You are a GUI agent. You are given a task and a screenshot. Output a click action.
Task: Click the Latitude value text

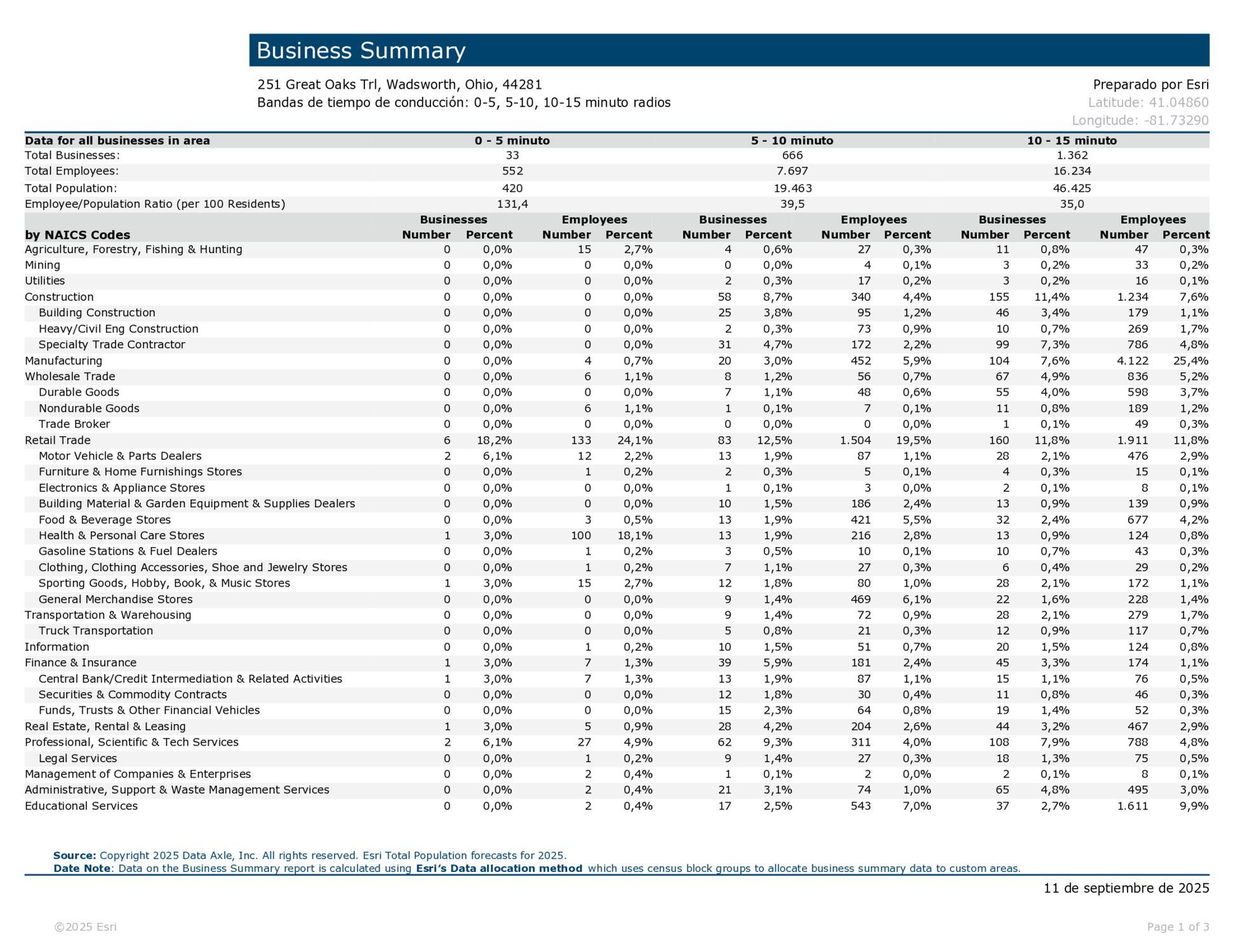(x=1148, y=102)
